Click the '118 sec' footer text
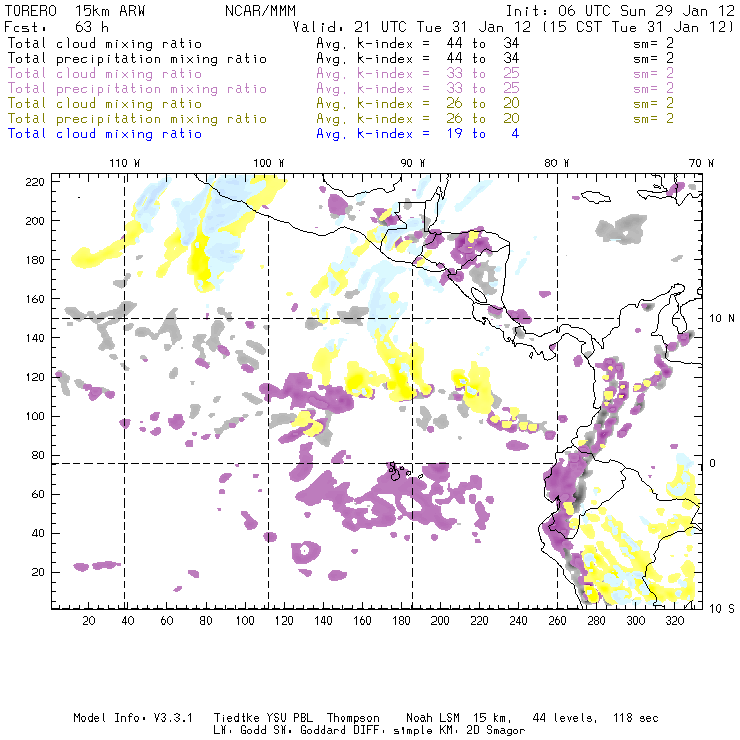The image size is (740, 740). click(x=635, y=718)
